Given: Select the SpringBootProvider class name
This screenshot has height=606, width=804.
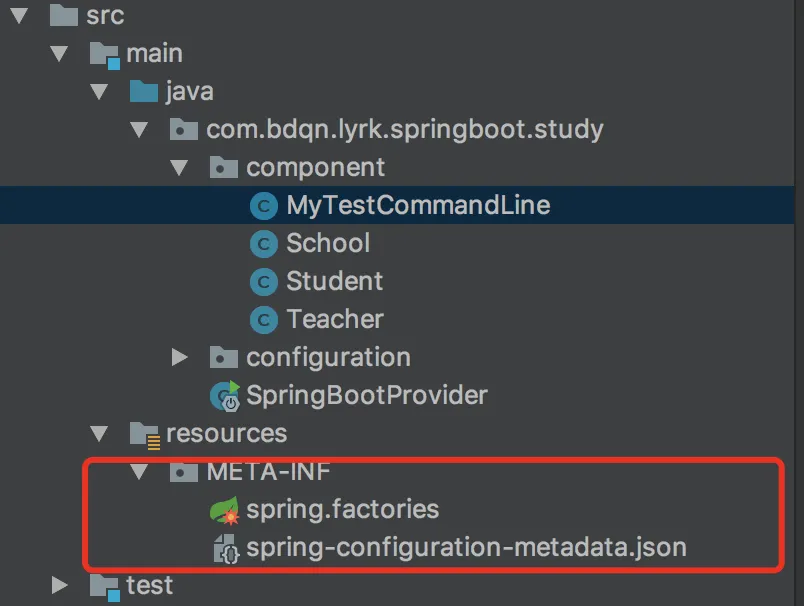Looking at the screenshot, I should [x=367, y=395].
